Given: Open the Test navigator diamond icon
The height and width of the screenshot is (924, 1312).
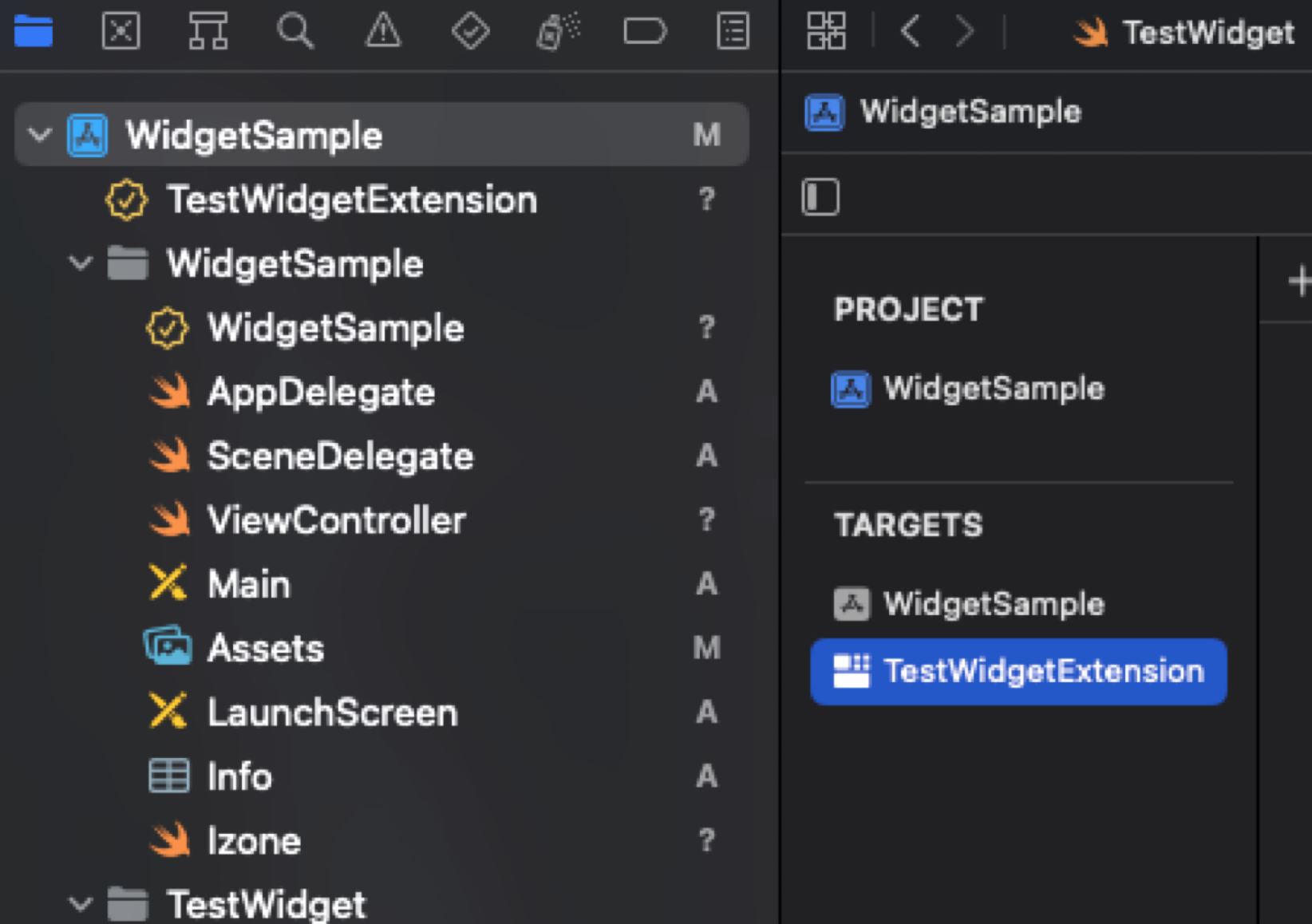Looking at the screenshot, I should [470, 32].
